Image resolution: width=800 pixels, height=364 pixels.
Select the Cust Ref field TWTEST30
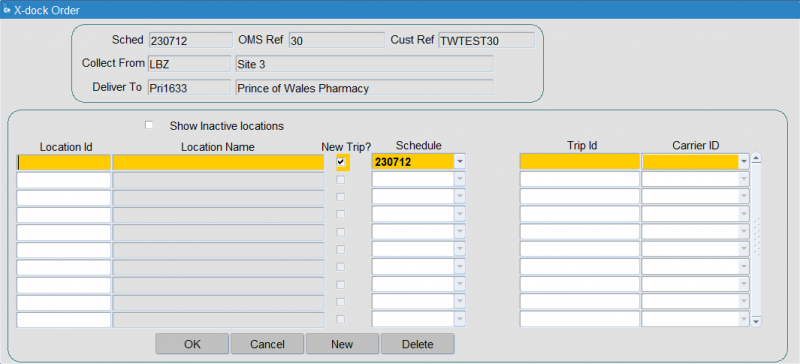point(486,41)
